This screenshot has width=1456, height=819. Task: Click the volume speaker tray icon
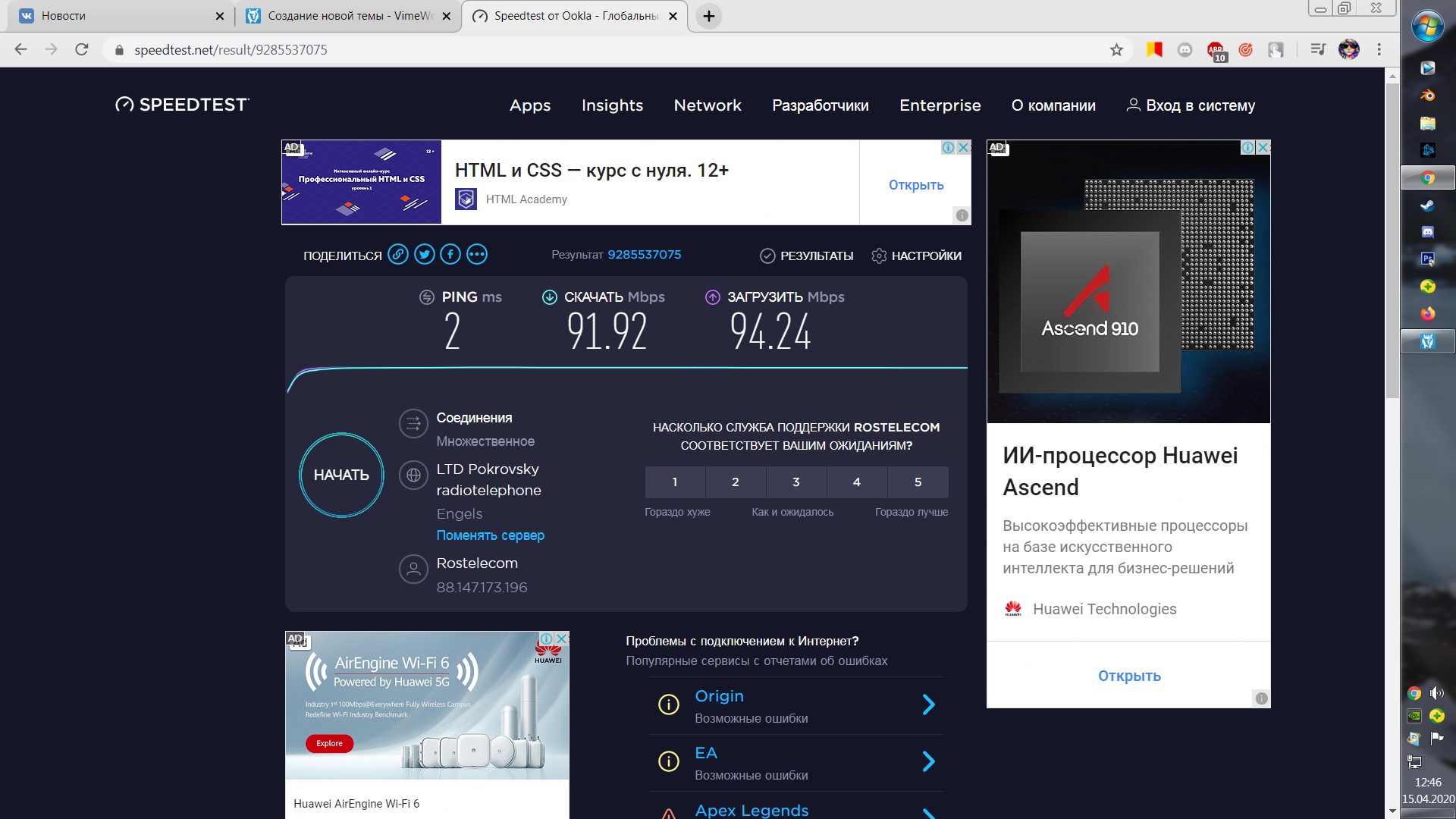pos(1436,693)
